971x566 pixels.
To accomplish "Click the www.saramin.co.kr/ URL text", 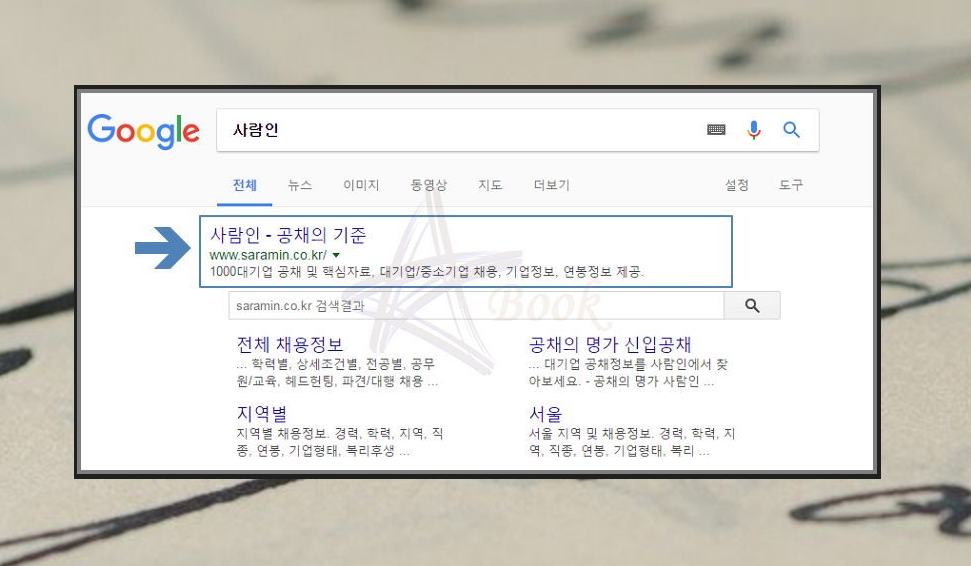I will pyautogui.click(x=268, y=255).
